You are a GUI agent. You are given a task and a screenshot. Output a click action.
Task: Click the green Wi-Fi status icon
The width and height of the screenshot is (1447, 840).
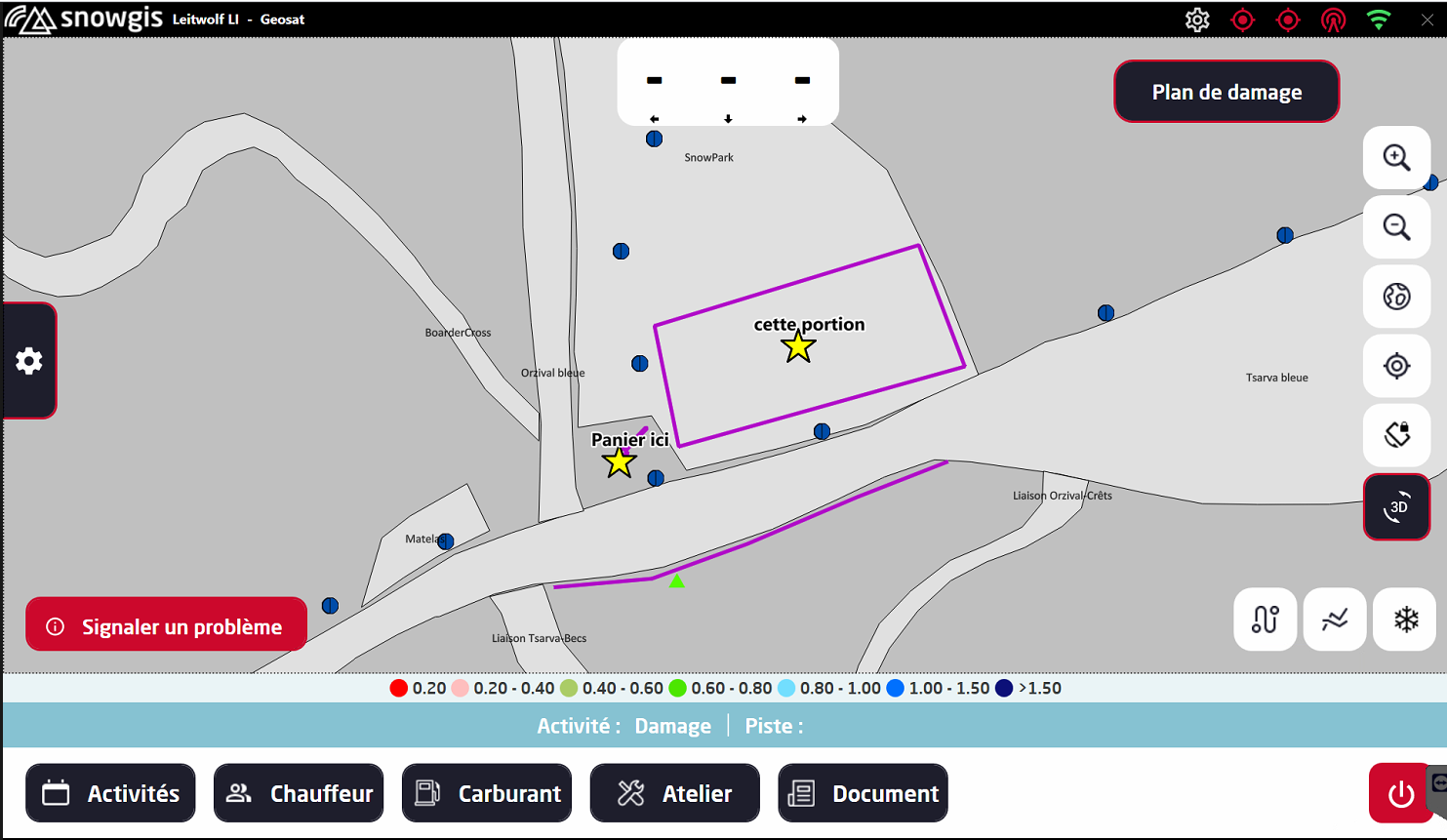pos(1378,20)
